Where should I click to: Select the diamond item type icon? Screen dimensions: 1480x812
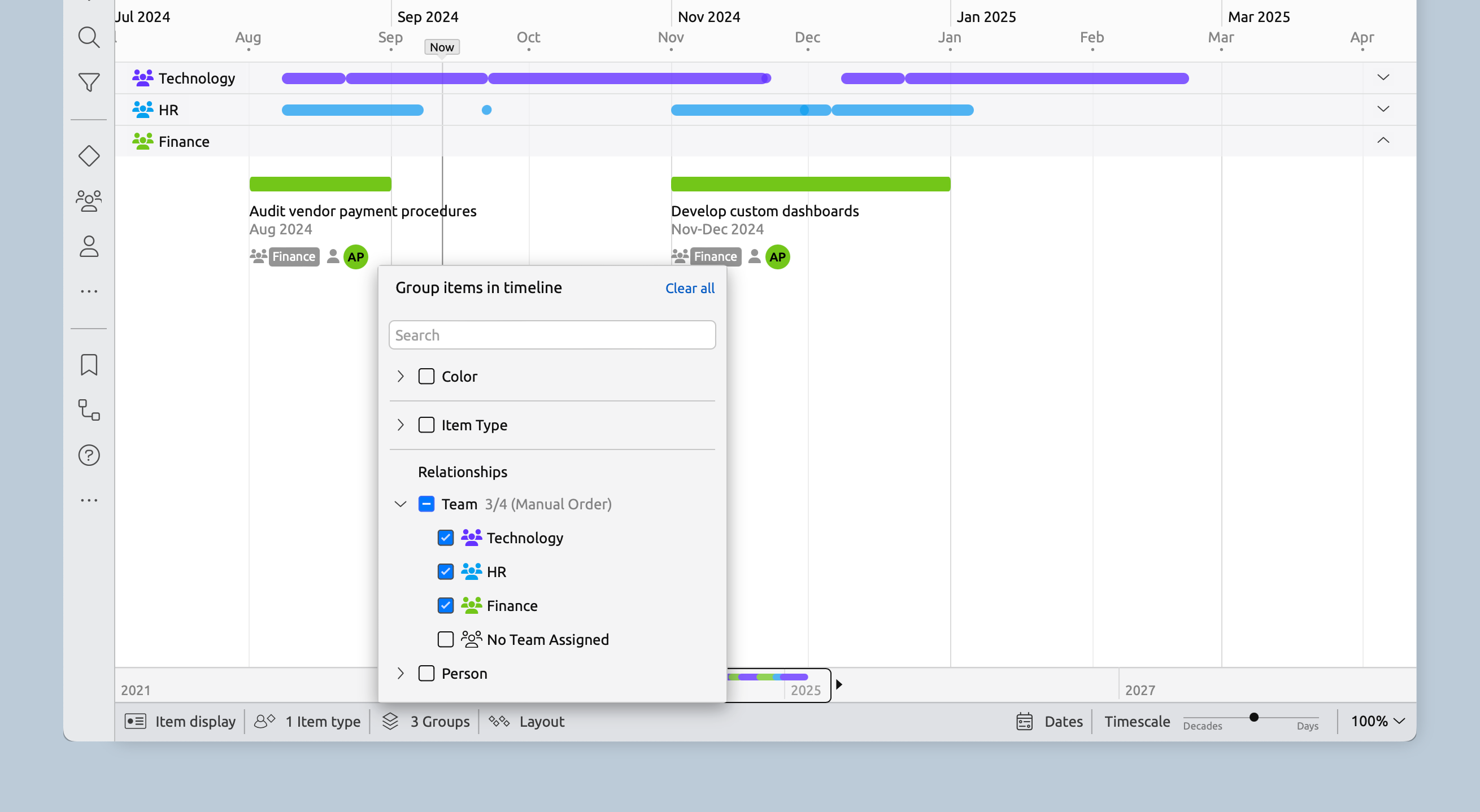[89, 156]
